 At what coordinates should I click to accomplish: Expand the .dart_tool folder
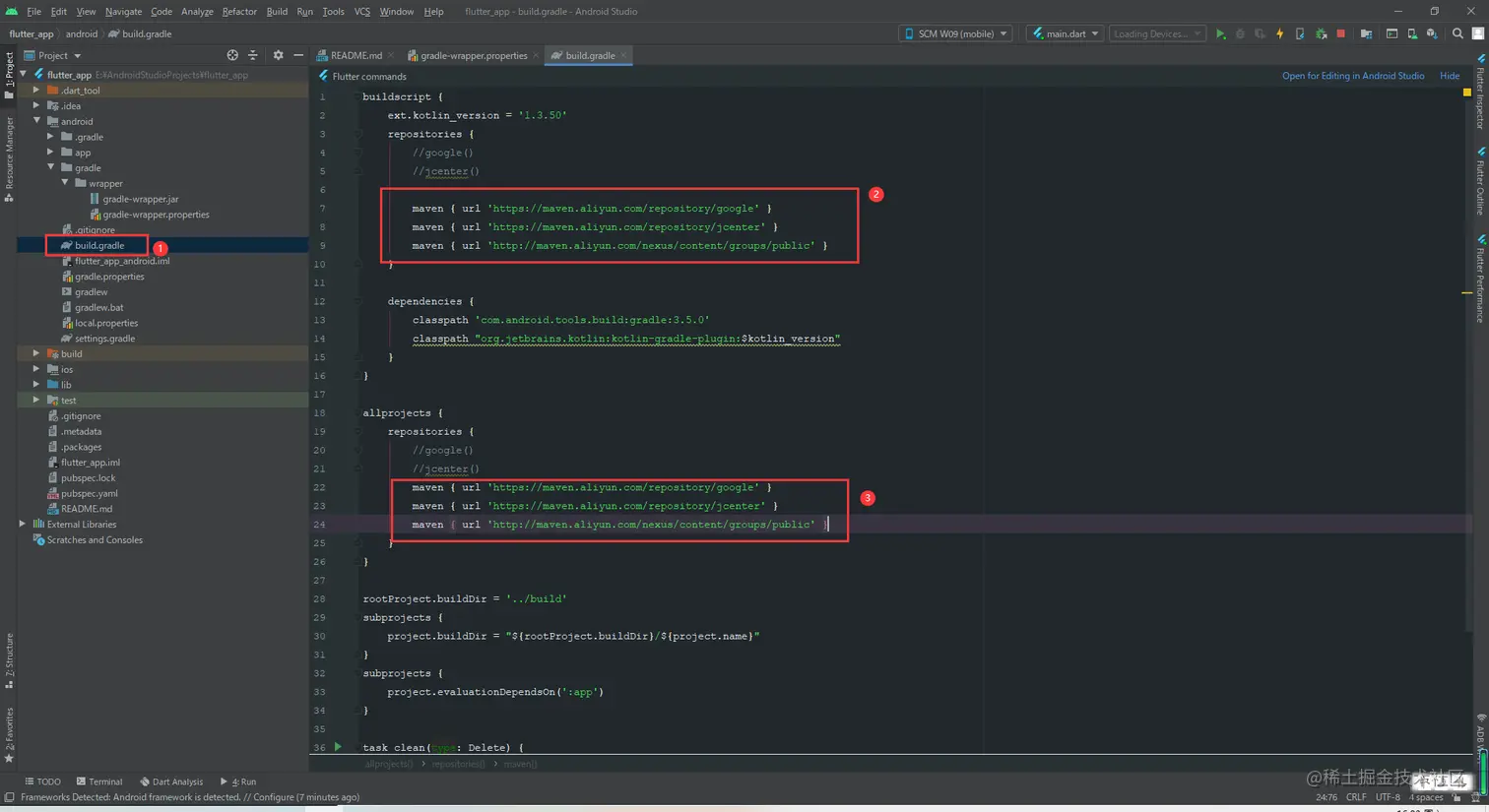tap(36, 91)
